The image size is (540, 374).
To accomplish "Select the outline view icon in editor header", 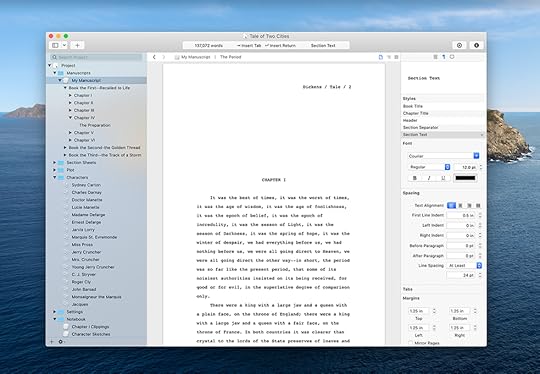I will (x=389, y=57).
